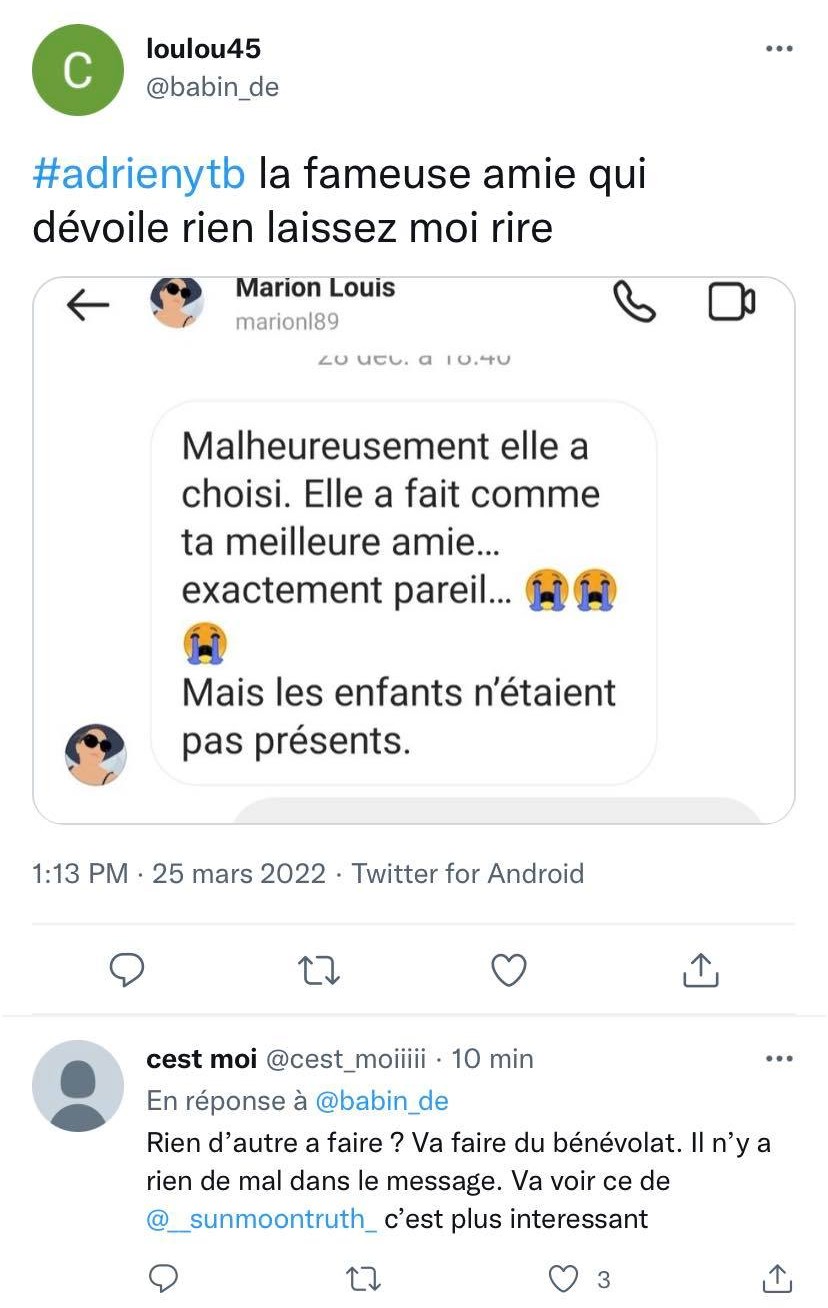Open more options for loulou45's tweet
Viewport: 828px width, 1308px height.
click(x=779, y=48)
